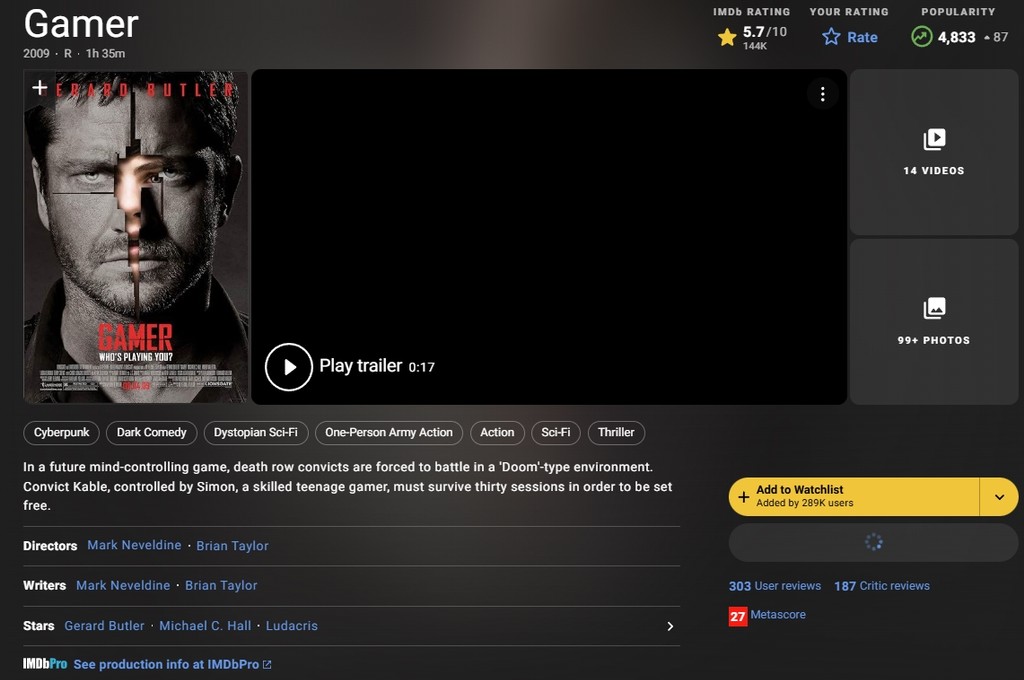This screenshot has height=680, width=1024.
Task: Click the Rate link under Your Rating
Action: (862, 37)
